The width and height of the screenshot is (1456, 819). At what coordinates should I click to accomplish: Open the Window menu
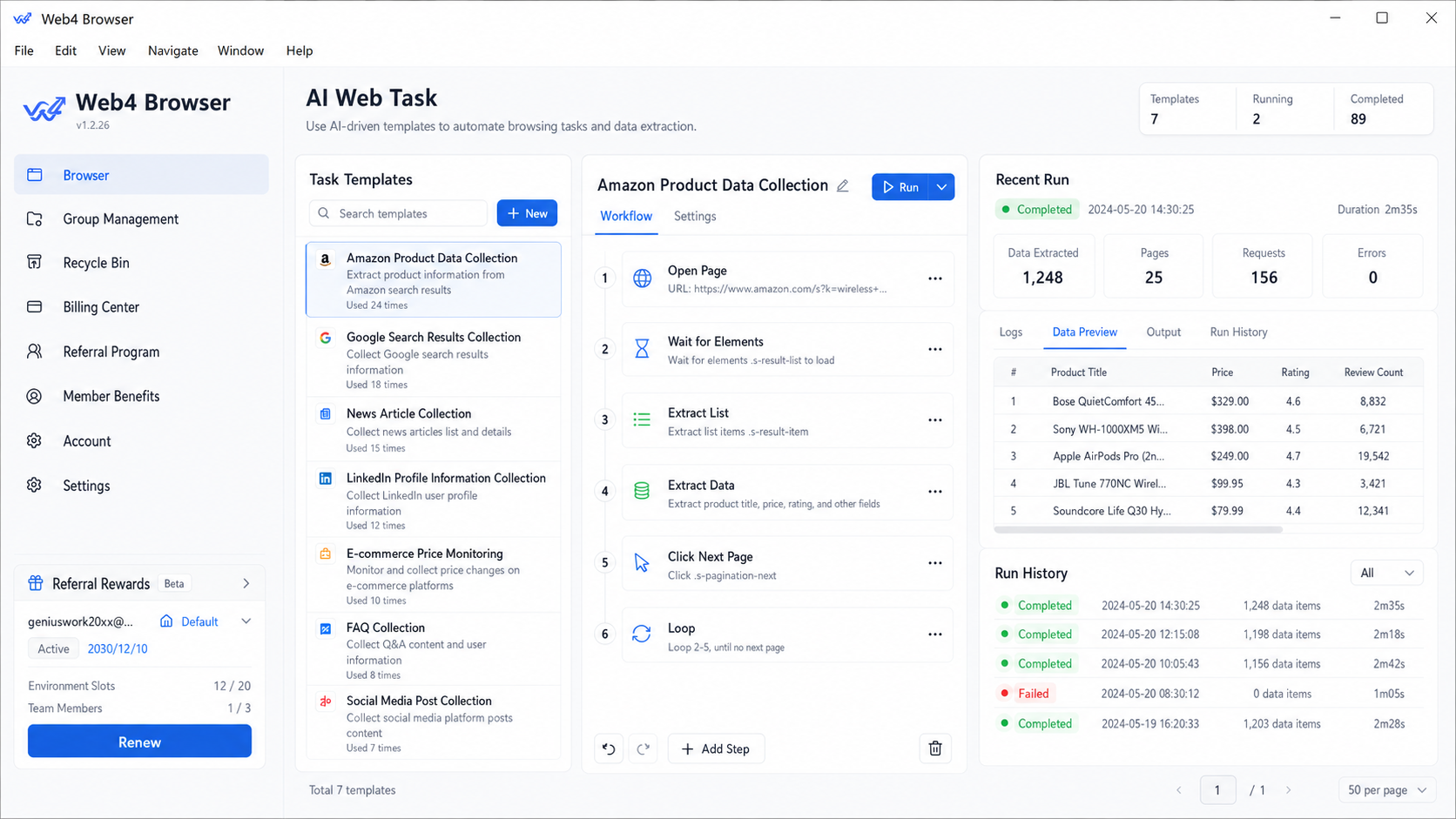pos(240,50)
